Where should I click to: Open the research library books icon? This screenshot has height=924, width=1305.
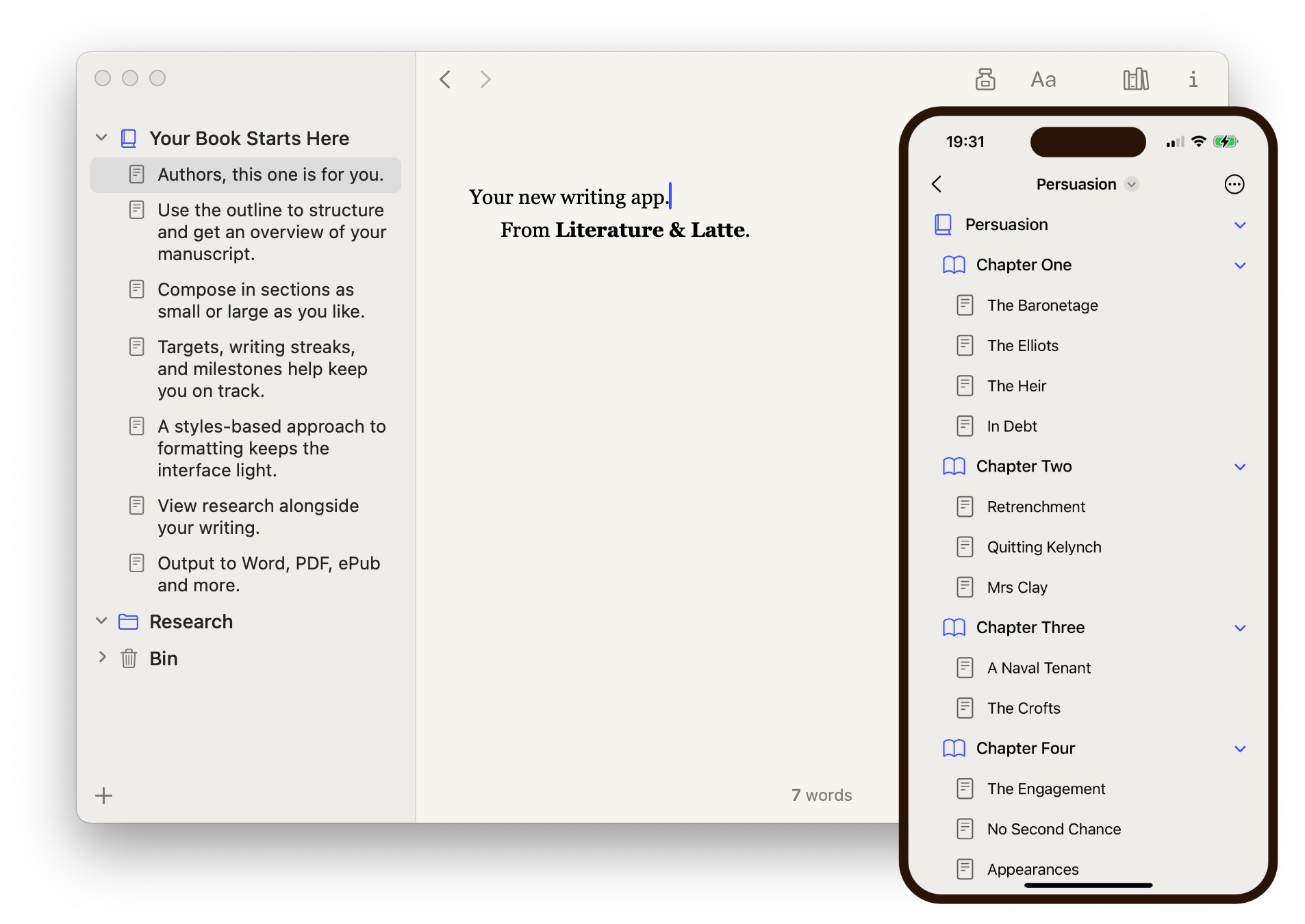(1135, 79)
